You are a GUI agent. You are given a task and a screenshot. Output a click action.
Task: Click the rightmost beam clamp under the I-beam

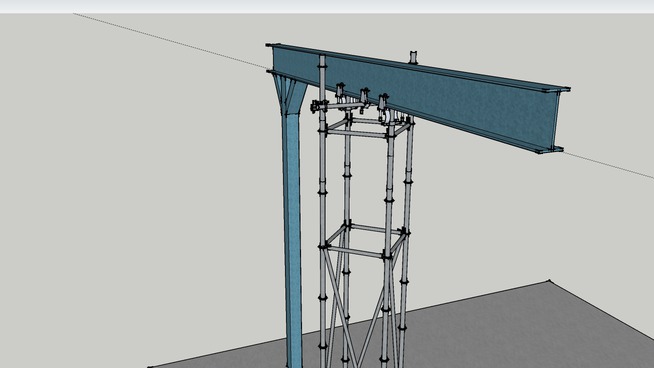[x=384, y=108]
